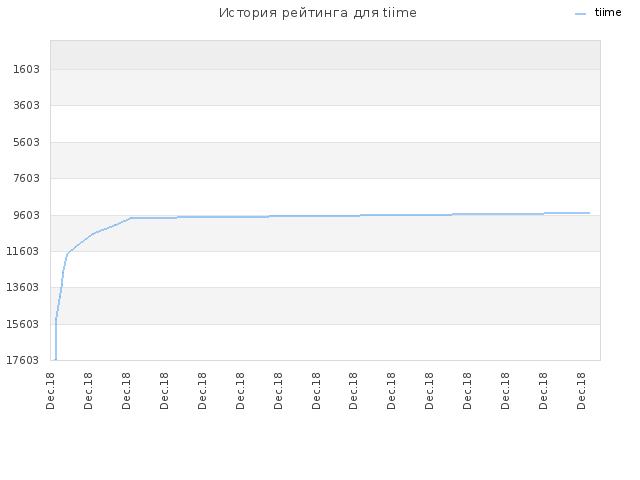Click the 1603 y-axis label

(27, 69)
